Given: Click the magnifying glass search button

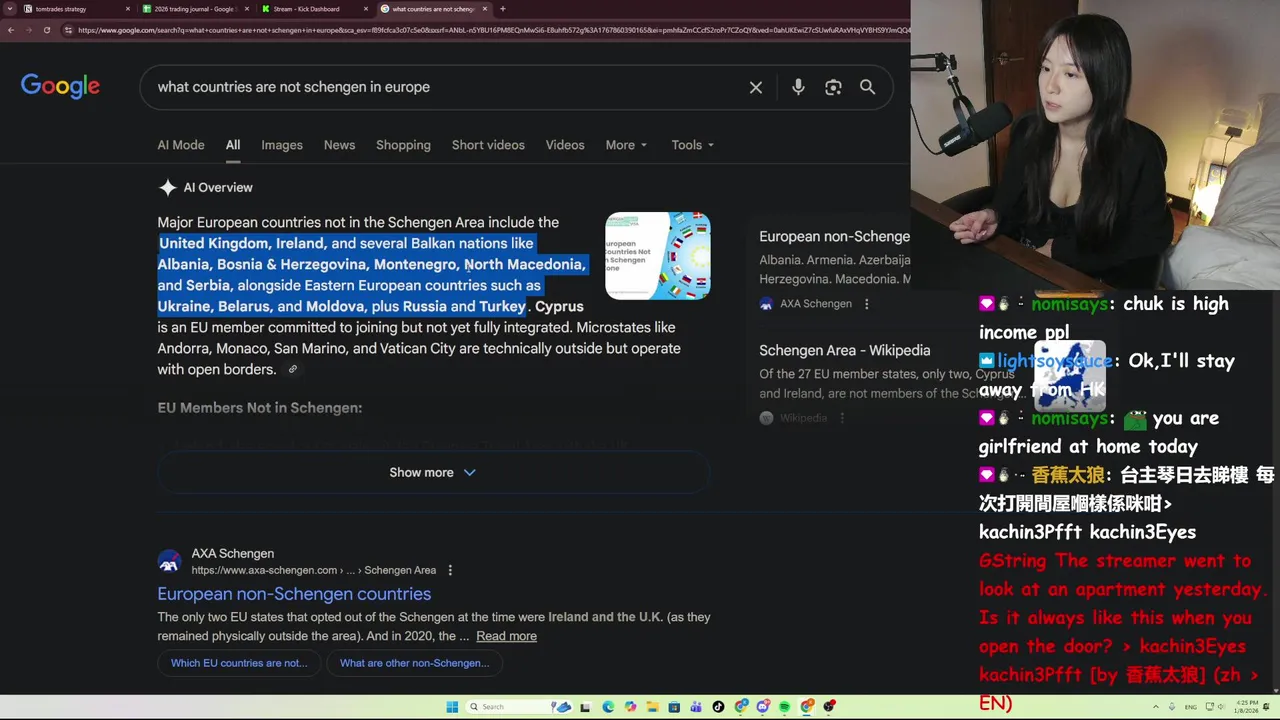Looking at the screenshot, I should 867,87.
